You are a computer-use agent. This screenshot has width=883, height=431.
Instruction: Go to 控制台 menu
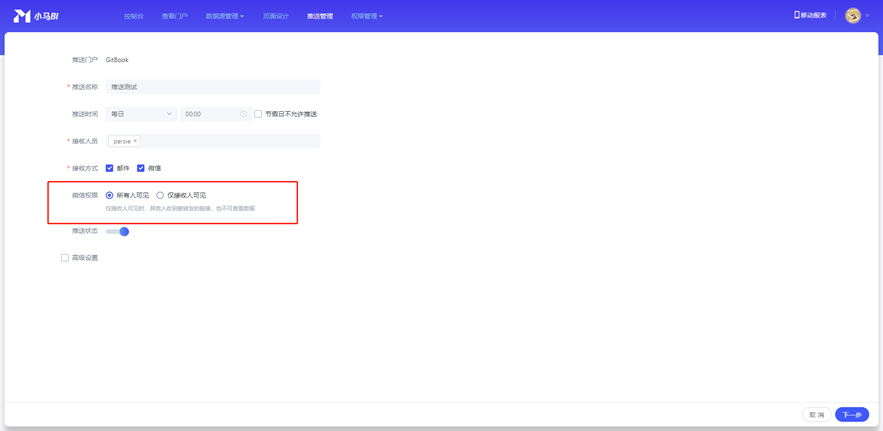(x=134, y=16)
